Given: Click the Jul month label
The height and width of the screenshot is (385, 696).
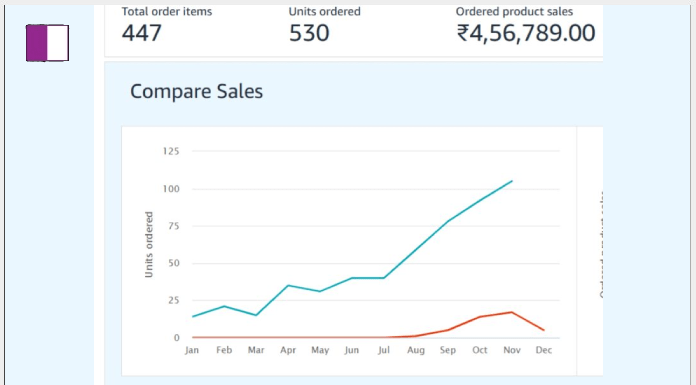Looking at the screenshot, I should click(x=384, y=350).
